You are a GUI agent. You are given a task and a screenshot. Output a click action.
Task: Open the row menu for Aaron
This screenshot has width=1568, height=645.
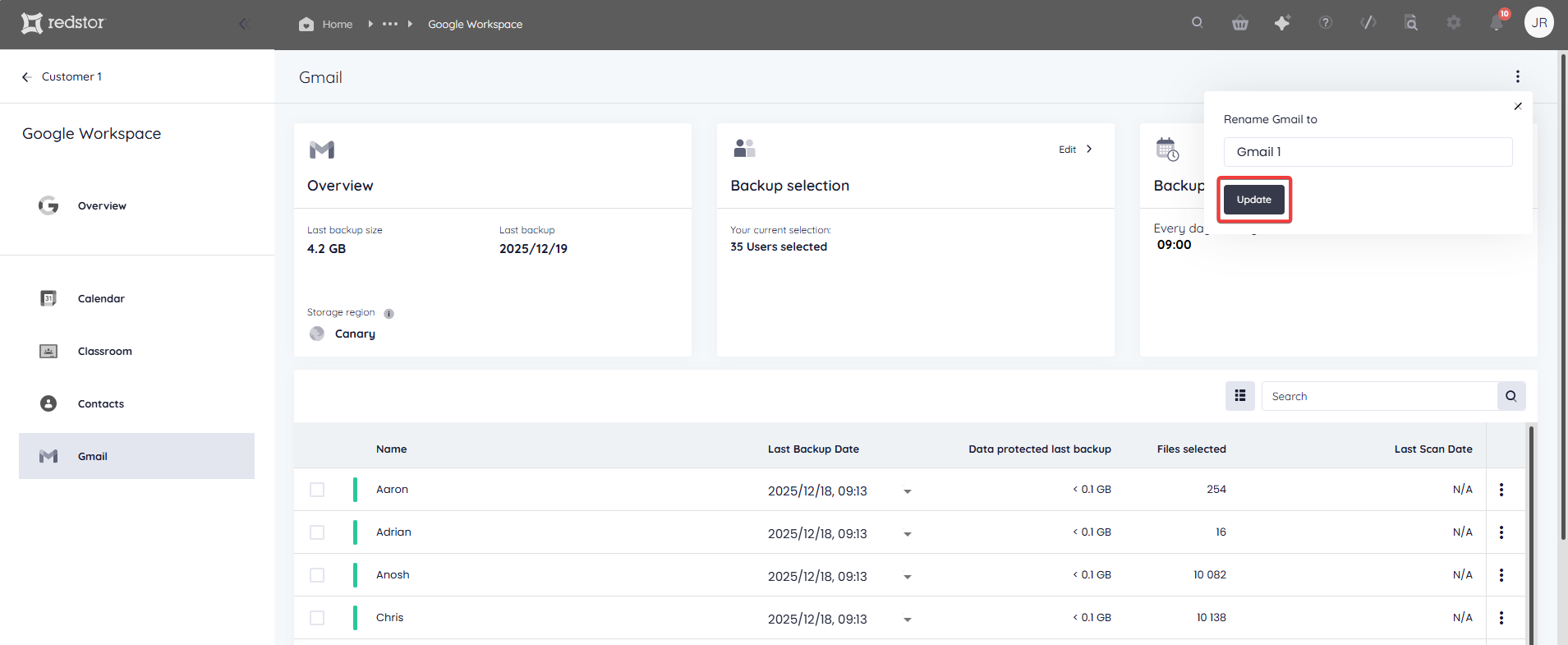pos(1501,490)
